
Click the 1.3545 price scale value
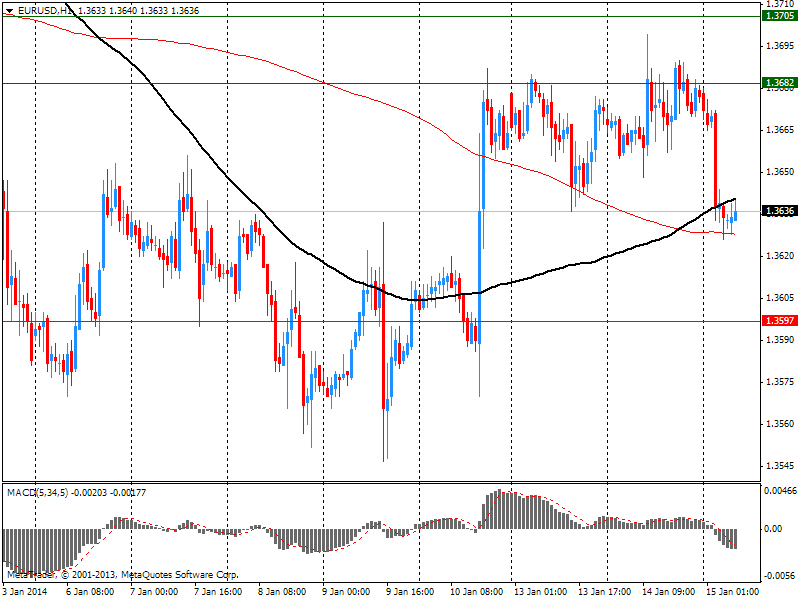780,465
